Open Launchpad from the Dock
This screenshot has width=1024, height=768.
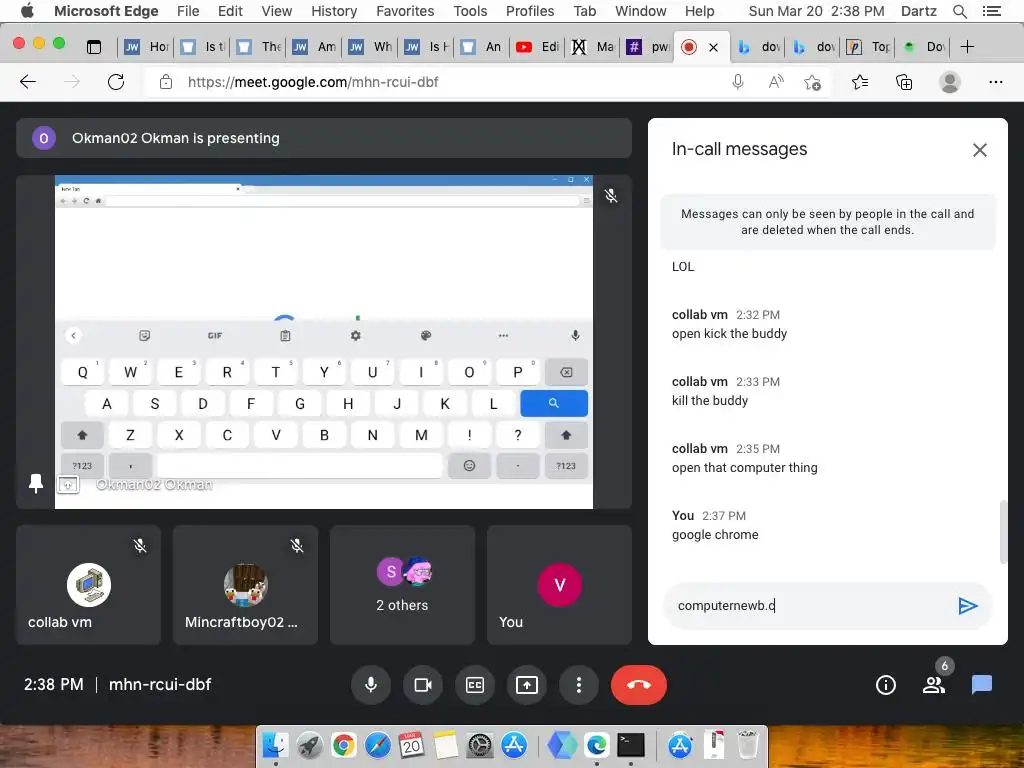(310, 744)
